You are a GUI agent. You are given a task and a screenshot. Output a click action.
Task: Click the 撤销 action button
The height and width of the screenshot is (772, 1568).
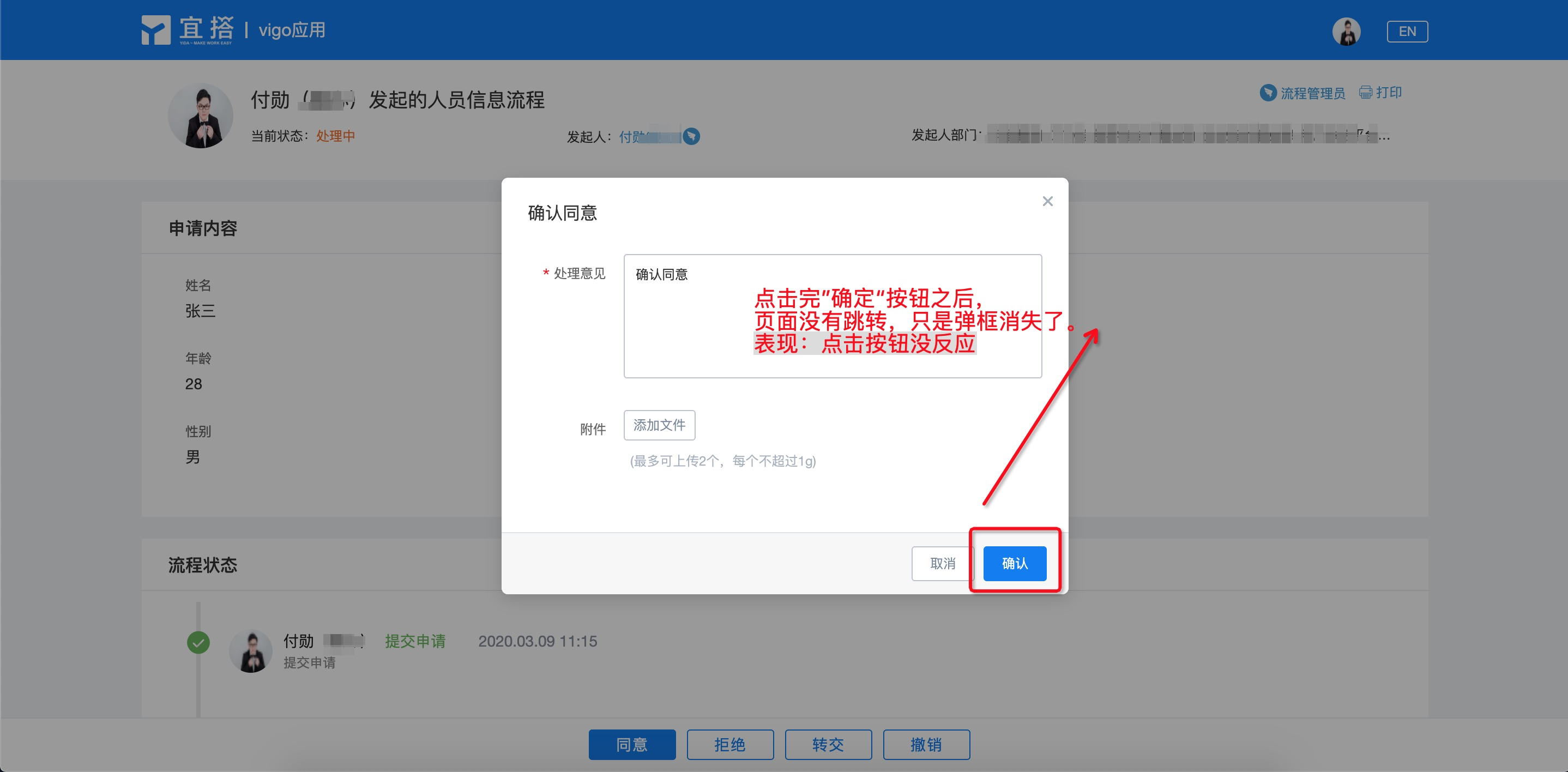[926, 744]
